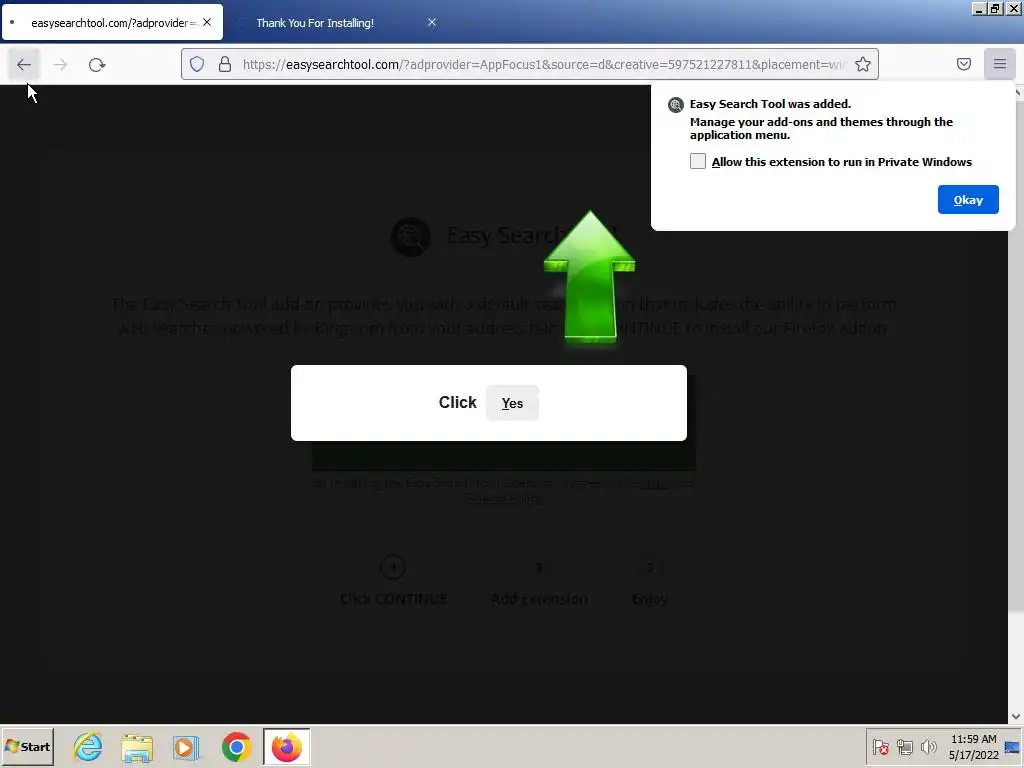Click the taskbar clock showing 11:59 AM
The width and height of the screenshot is (1024, 768).
tap(973, 746)
